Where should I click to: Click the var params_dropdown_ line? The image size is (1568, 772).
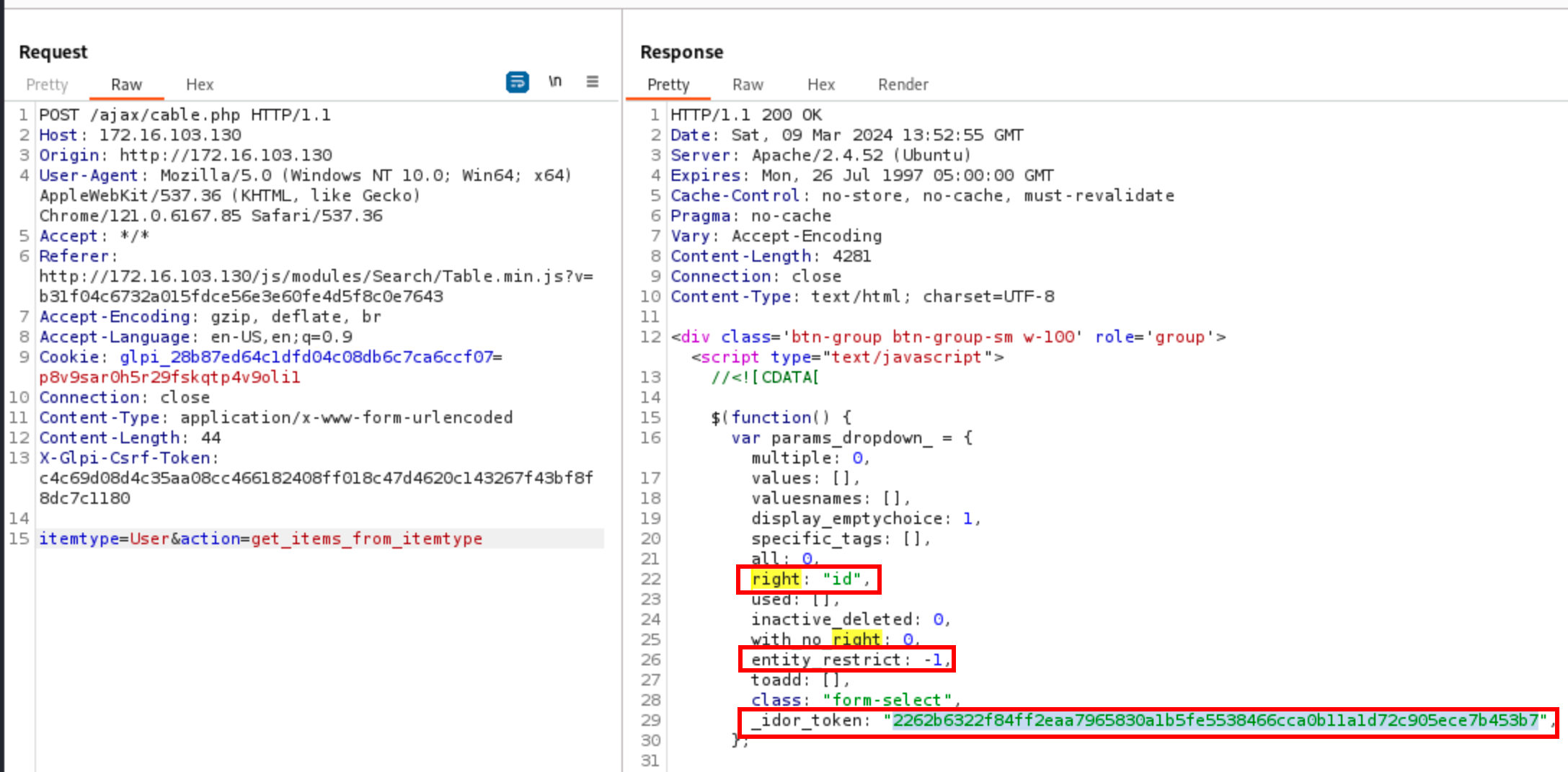point(852,438)
